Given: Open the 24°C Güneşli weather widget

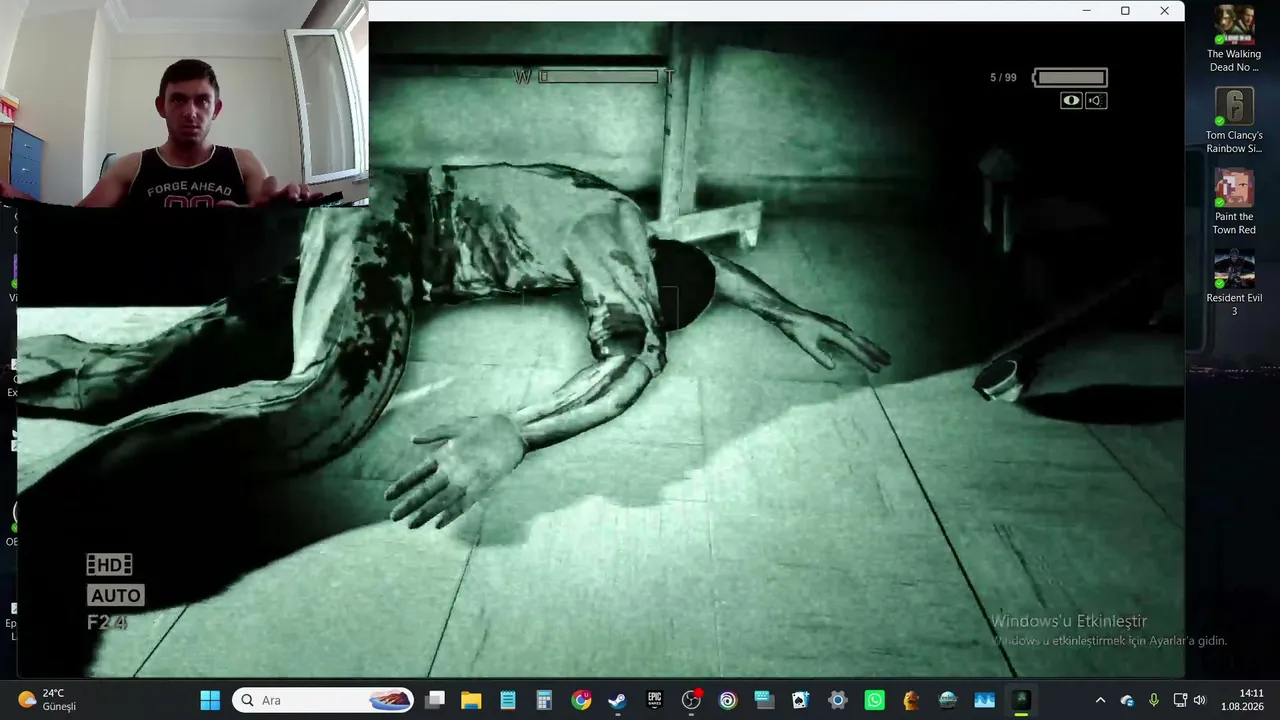Looking at the screenshot, I should (48, 700).
